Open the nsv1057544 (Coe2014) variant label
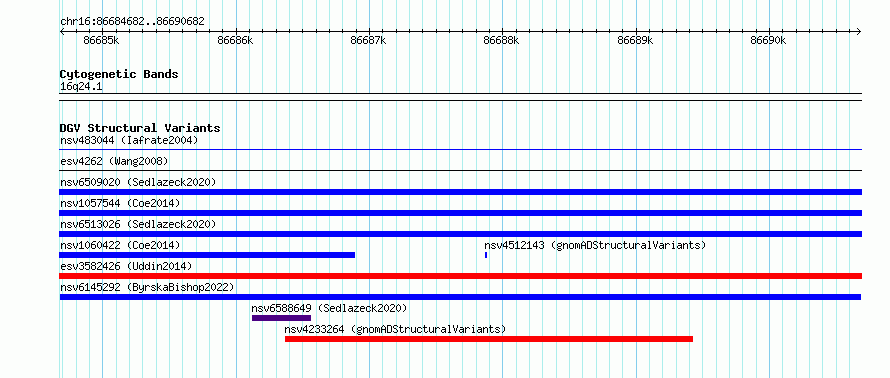The height and width of the screenshot is (378, 890). (120, 203)
